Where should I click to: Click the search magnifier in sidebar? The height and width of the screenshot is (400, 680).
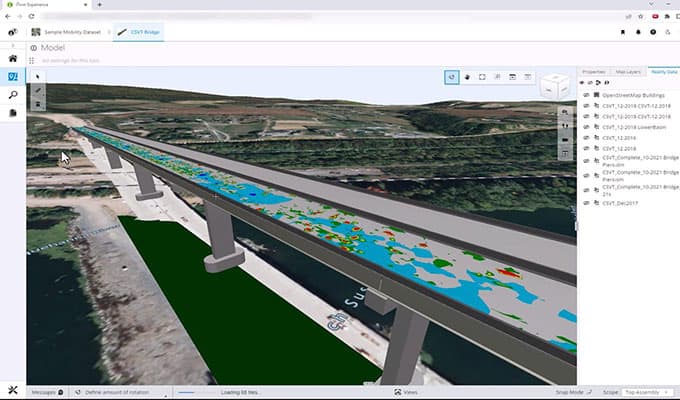pos(12,95)
